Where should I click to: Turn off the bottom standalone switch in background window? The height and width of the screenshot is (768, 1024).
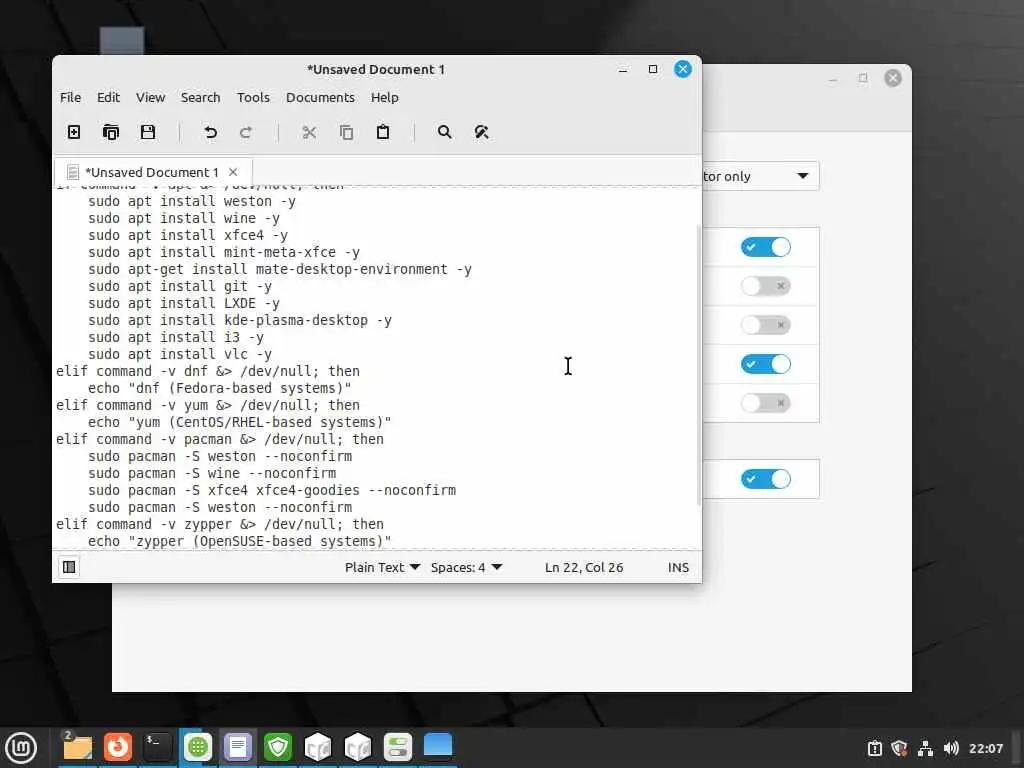[x=765, y=479]
